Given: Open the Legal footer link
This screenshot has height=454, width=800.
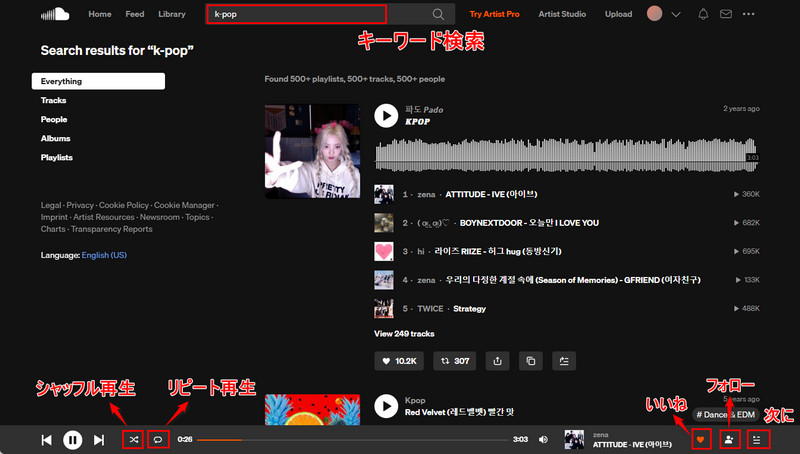Looking at the screenshot, I should point(51,205).
